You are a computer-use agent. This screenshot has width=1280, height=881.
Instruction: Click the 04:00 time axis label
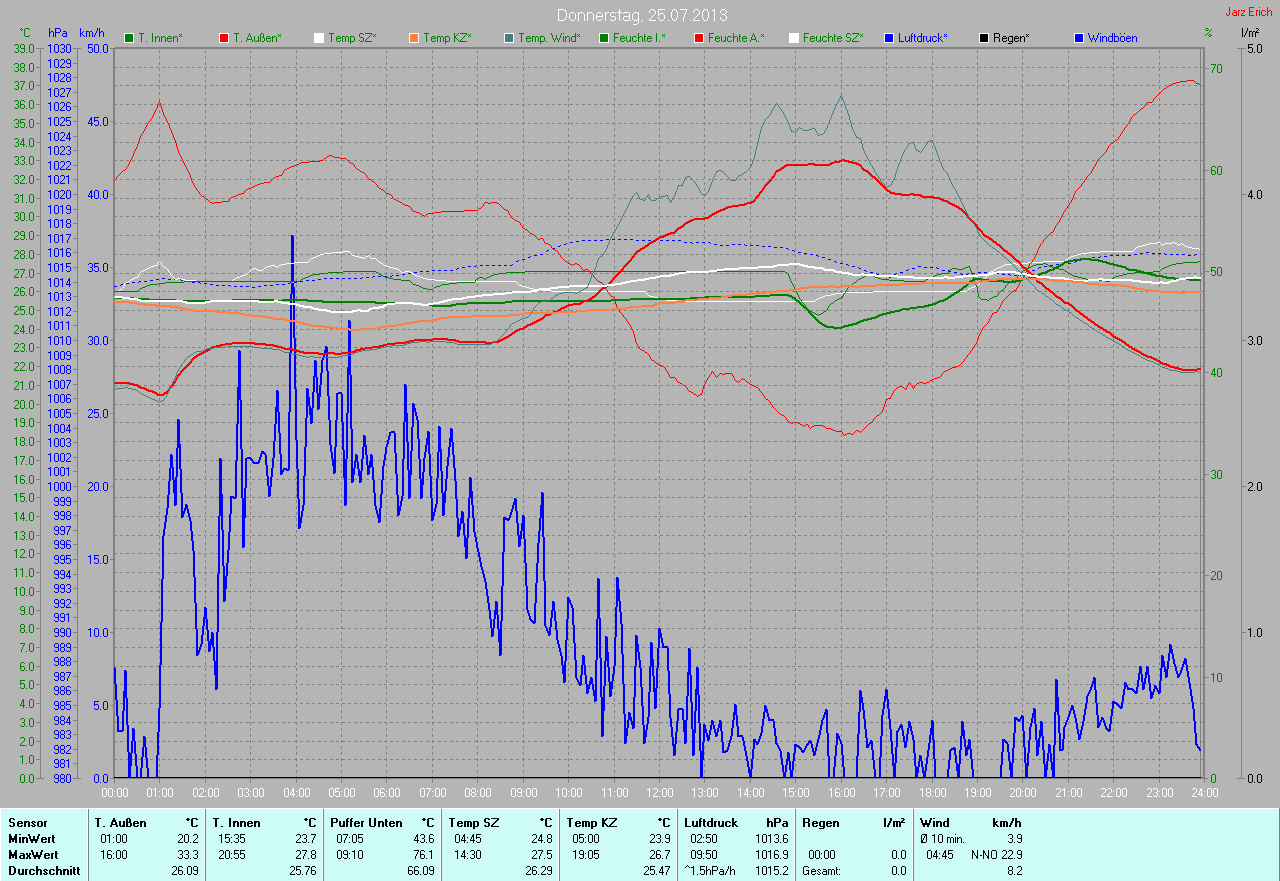pos(296,793)
